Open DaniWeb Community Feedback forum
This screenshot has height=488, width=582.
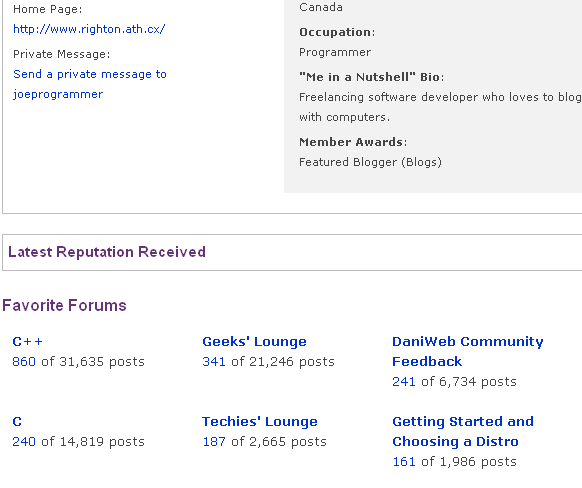click(468, 351)
